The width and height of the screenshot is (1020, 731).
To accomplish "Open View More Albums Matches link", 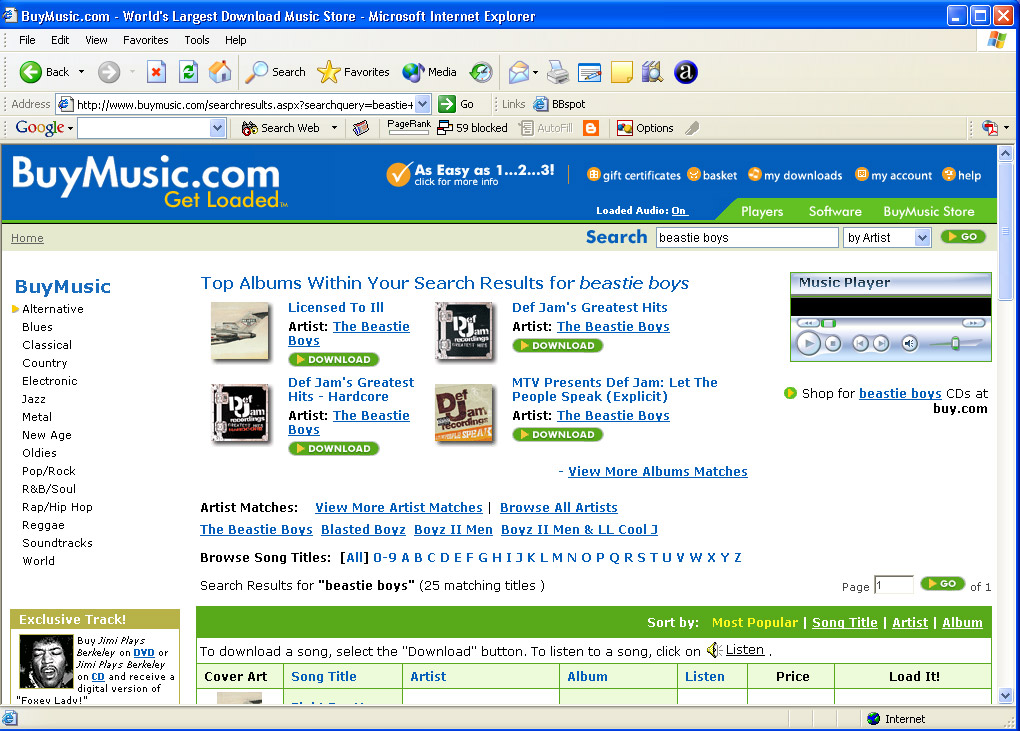I will click(658, 472).
